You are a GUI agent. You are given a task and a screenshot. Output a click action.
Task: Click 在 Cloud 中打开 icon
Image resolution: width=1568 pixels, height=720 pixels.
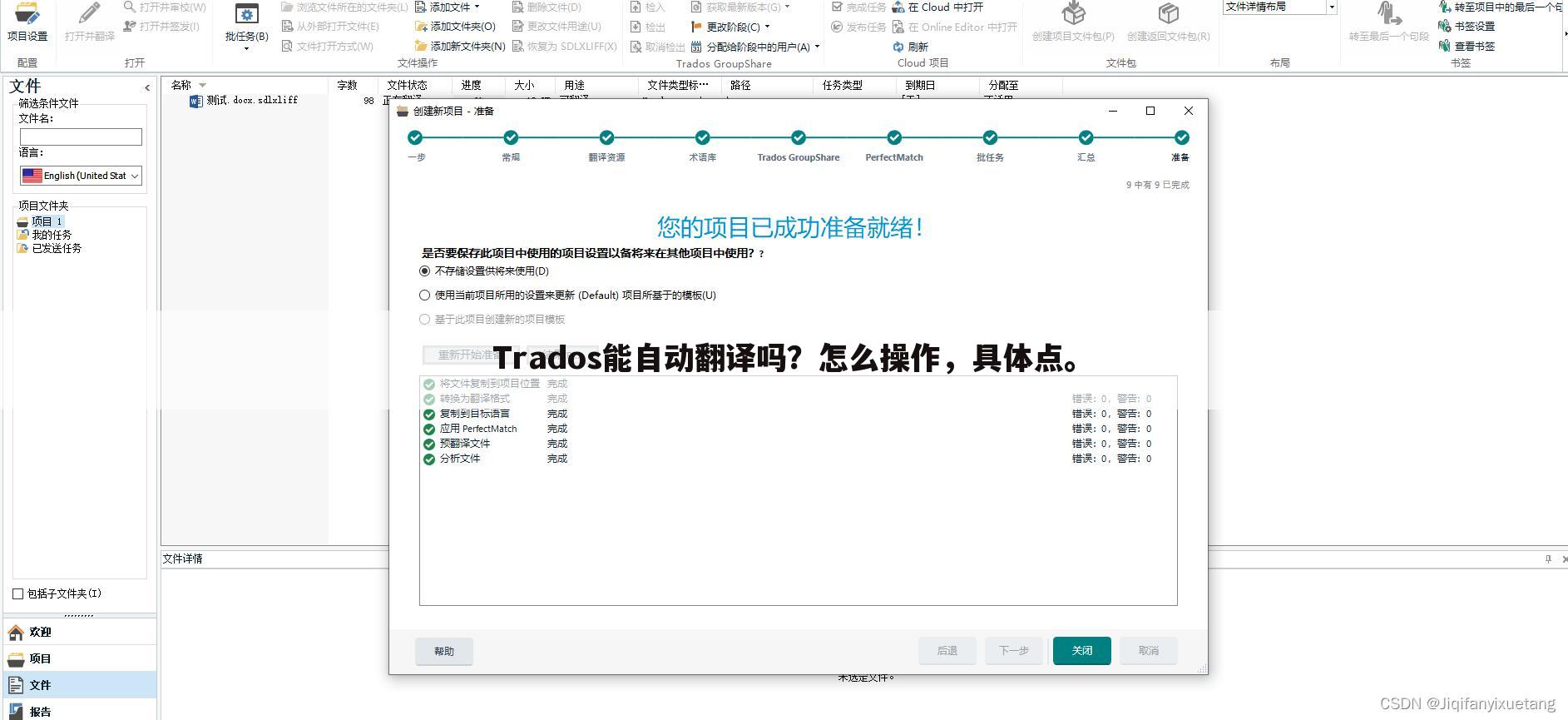click(x=898, y=7)
